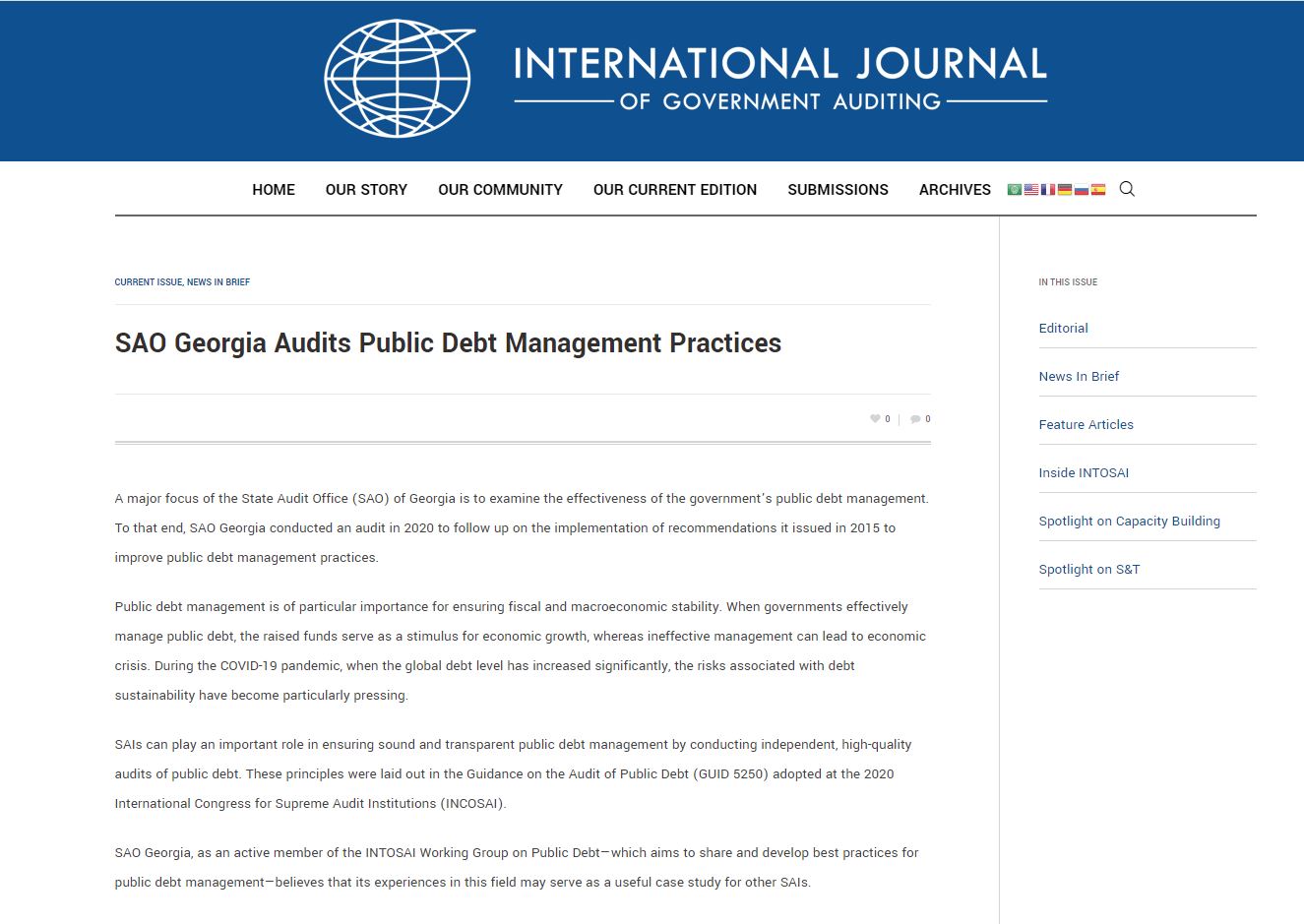Viewport: 1304px width, 924px height.
Task: Click the globe logo in the header
Action: (x=400, y=79)
